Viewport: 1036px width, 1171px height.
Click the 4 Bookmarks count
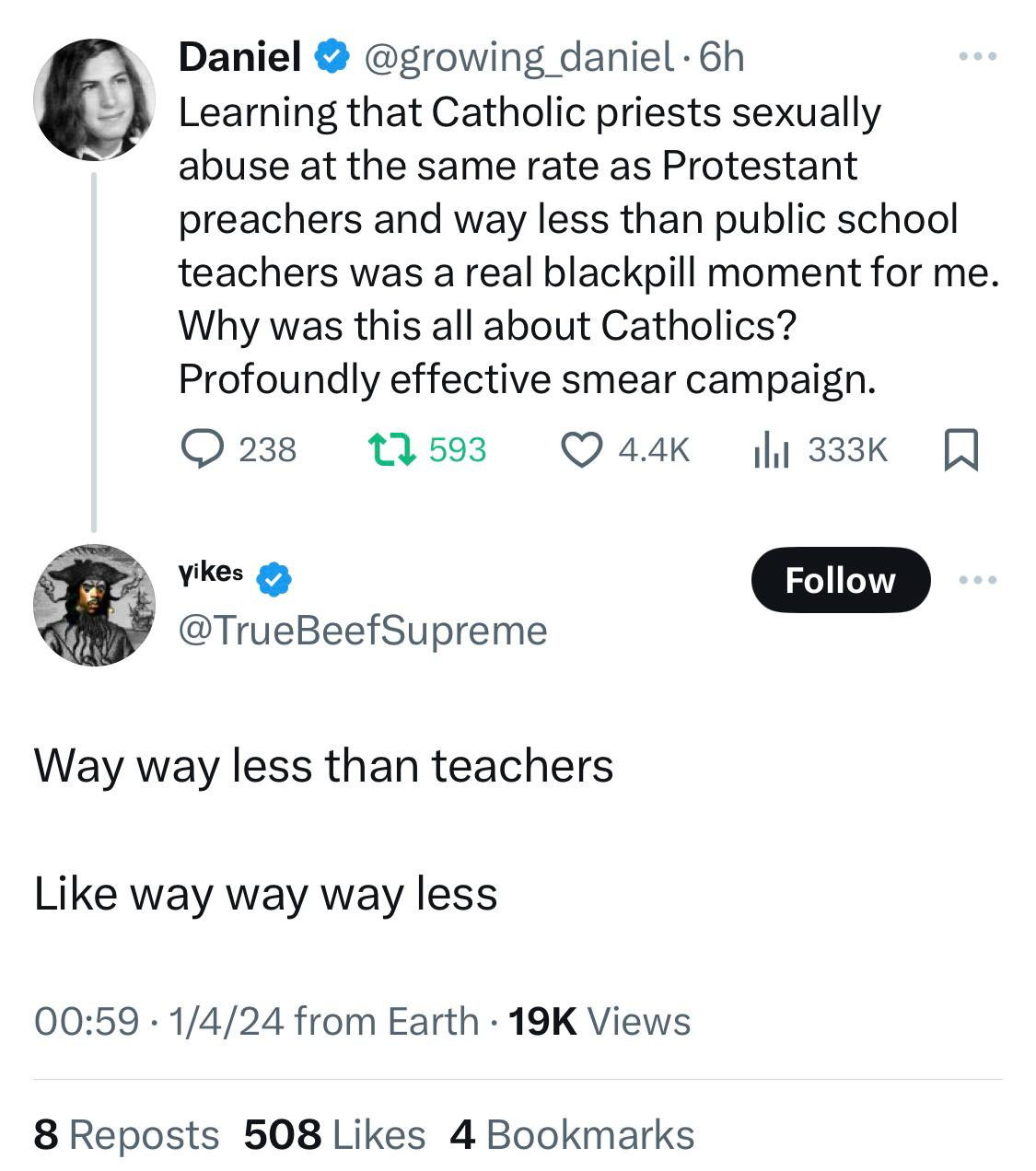tap(572, 1134)
